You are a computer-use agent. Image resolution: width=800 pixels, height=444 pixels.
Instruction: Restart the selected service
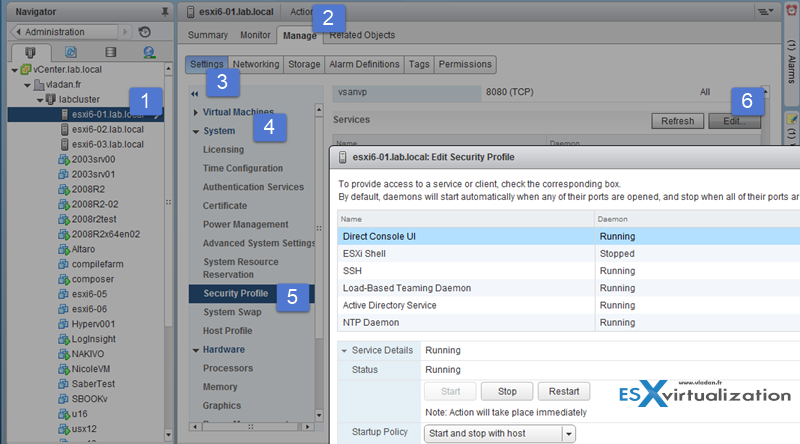click(x=564, y=391)
